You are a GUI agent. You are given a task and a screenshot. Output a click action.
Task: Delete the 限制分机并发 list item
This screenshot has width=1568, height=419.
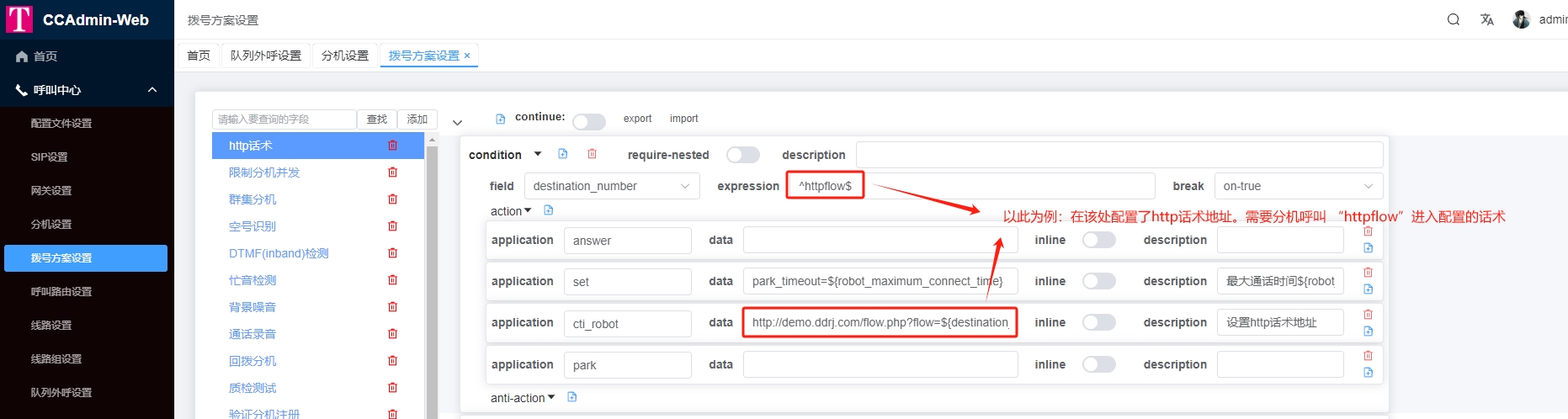(x=392, y=172)
